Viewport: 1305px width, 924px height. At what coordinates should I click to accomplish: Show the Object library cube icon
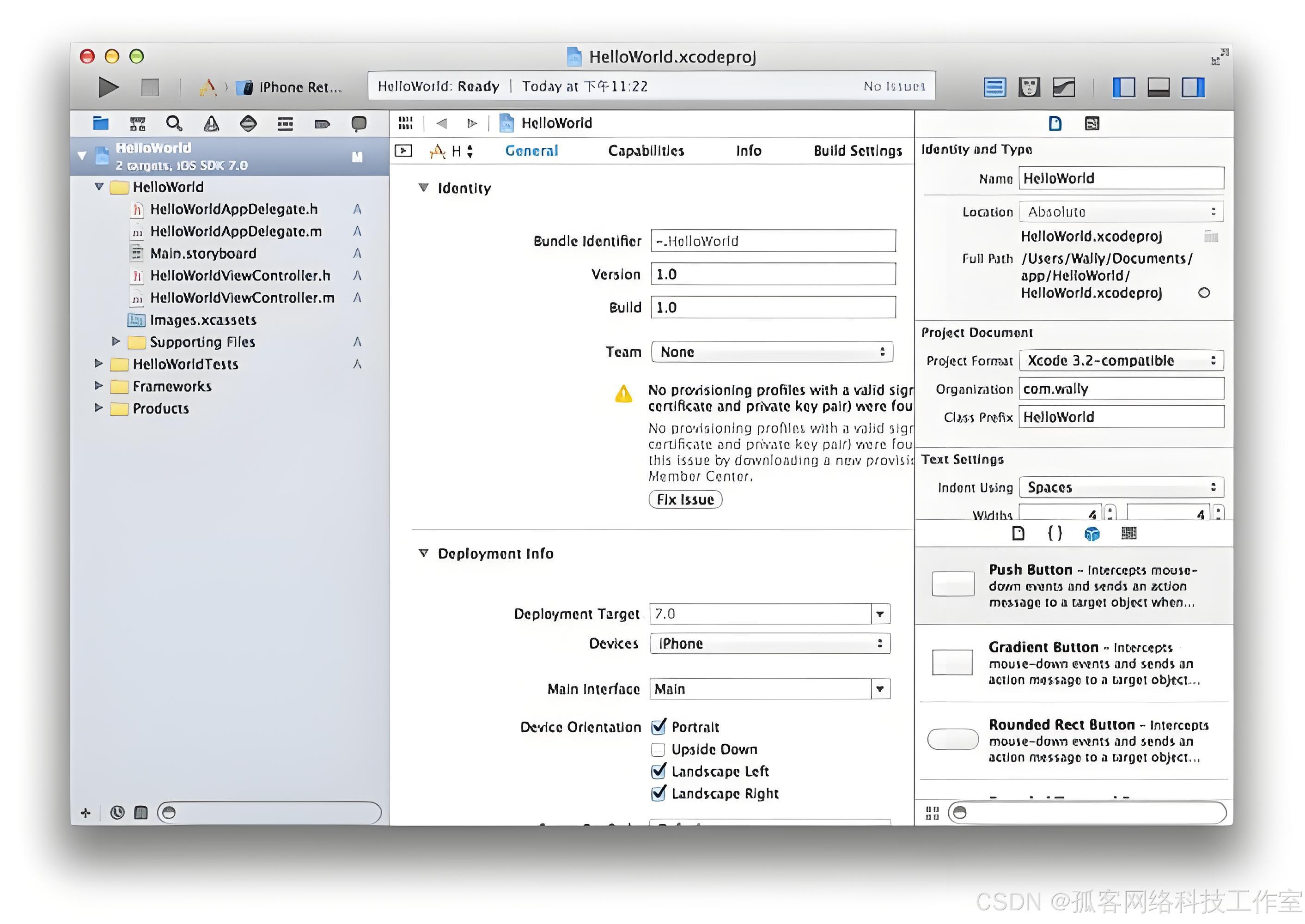(1092, 534)
